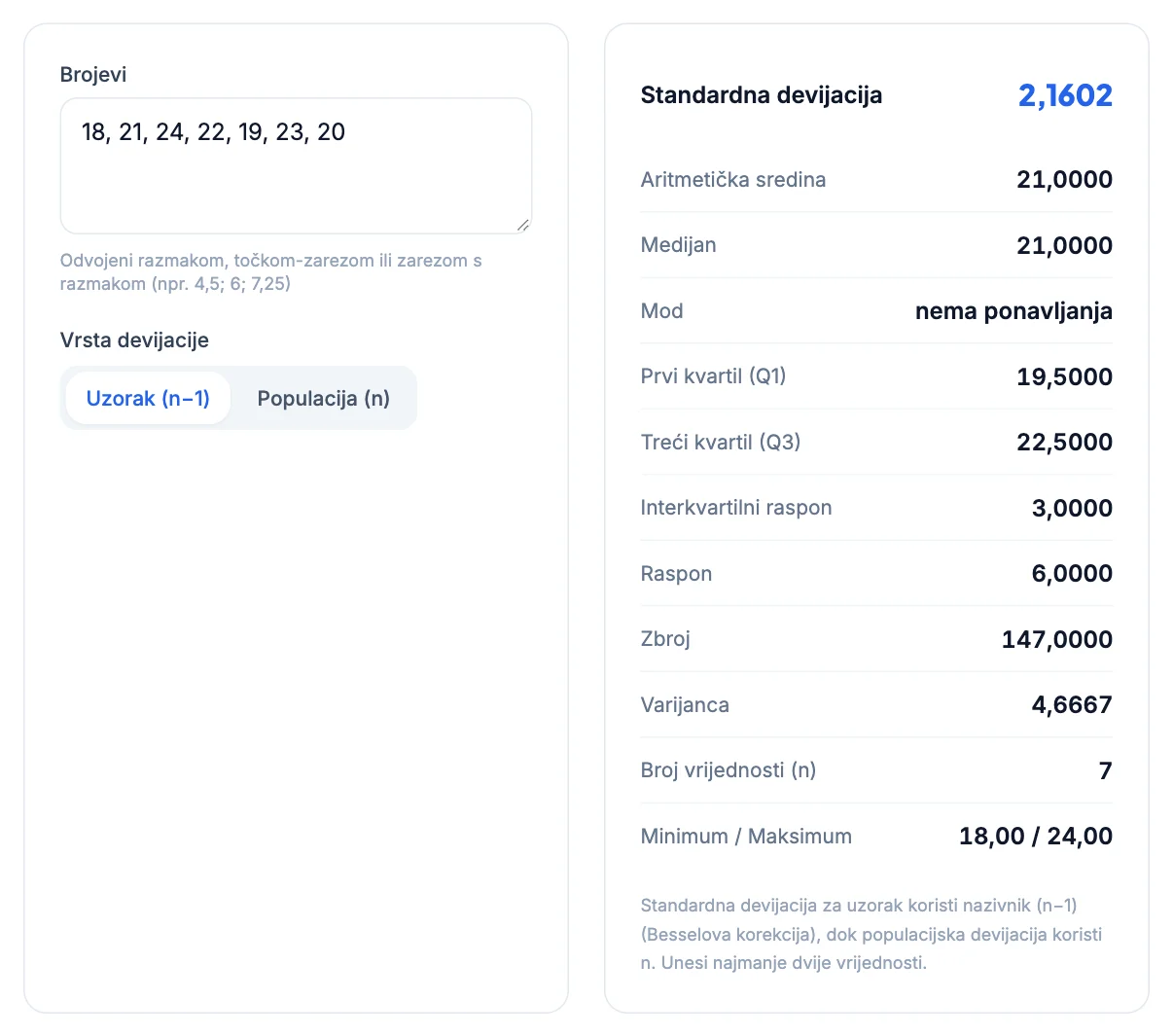Image resolution: width=1173 pixels, height=1036 pixels.
Task: Click the Zbroj value 147,0000
Action: [1057, 639]
